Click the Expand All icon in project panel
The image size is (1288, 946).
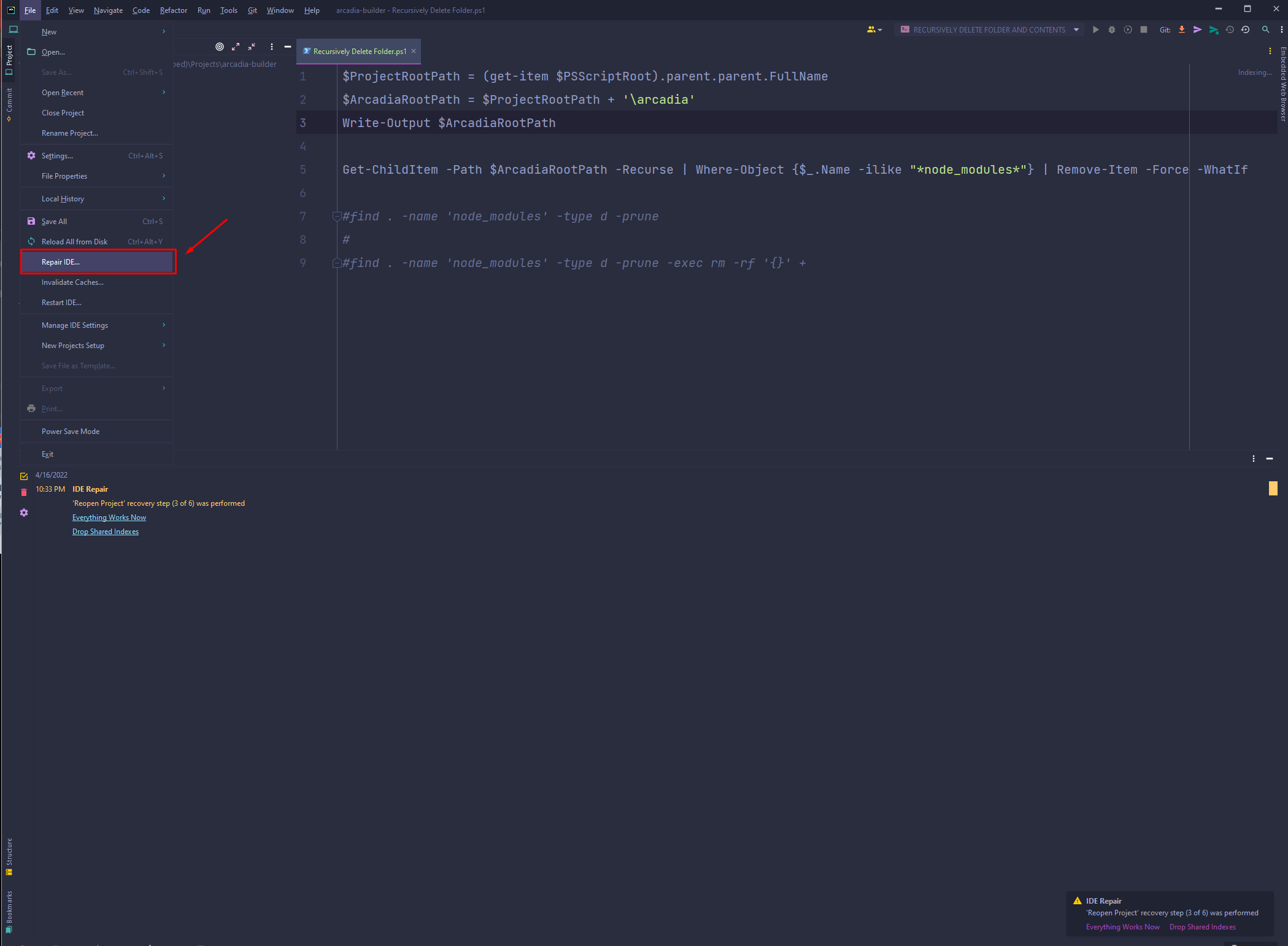pos(236,47)
